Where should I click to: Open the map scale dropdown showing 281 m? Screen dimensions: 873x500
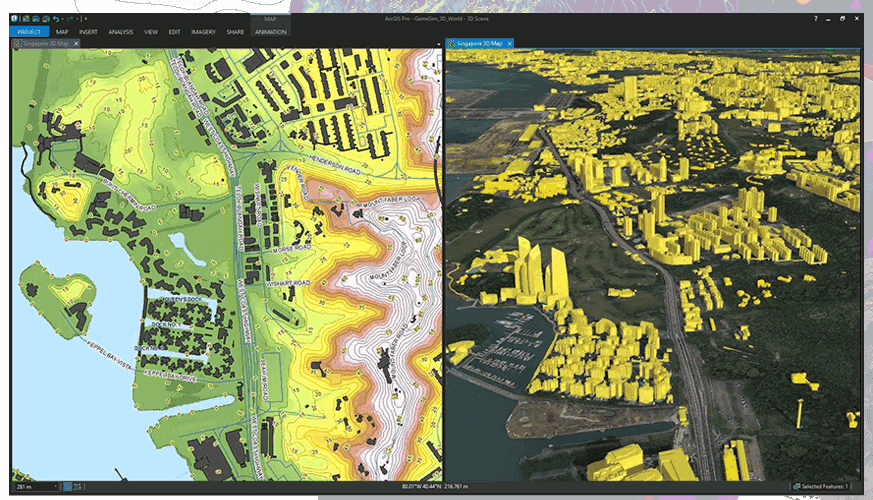[36, 487]
